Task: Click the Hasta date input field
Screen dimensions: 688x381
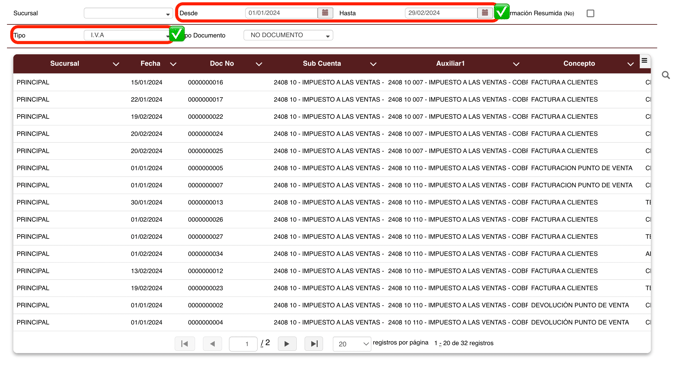Action: [441, 13]
